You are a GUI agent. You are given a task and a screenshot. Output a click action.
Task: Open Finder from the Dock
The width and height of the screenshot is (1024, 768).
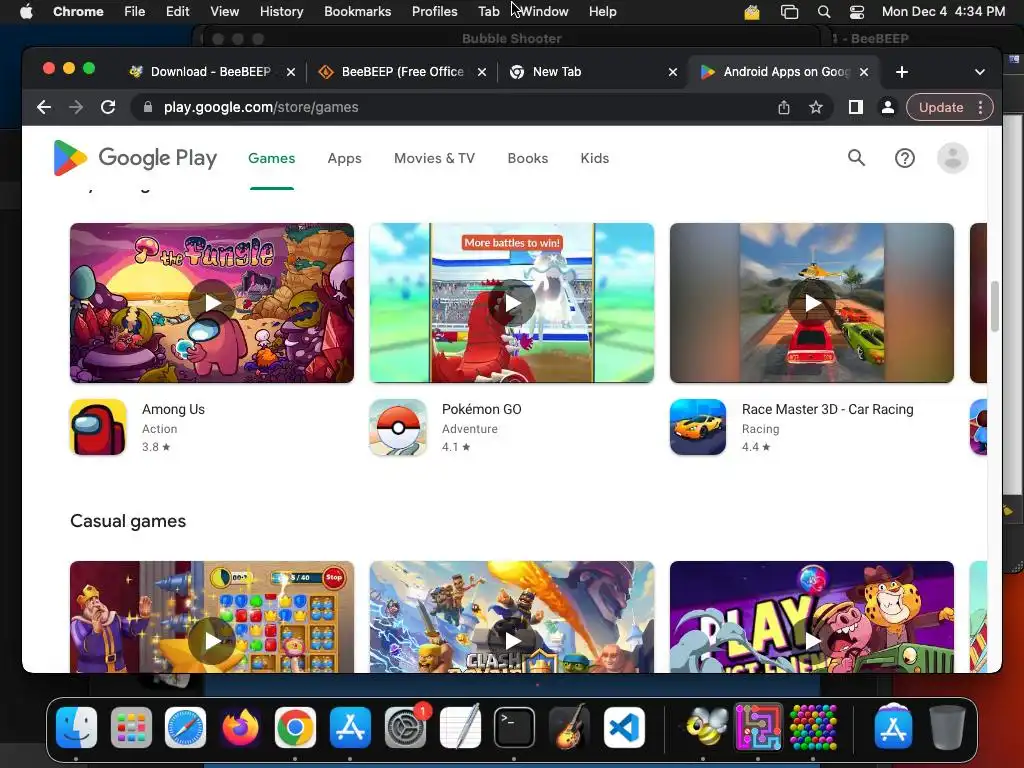point(76,727)
